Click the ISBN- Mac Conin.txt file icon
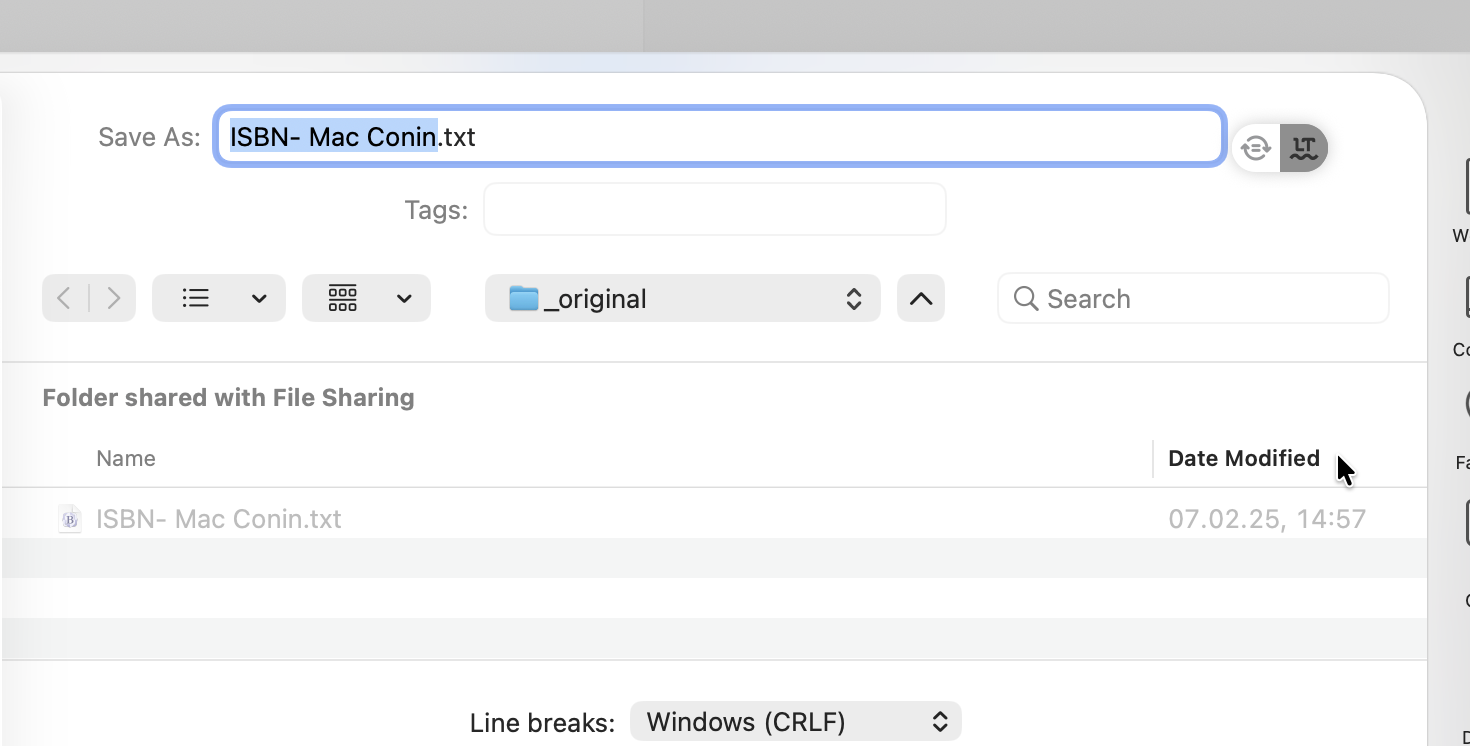The width and height of the screenshot is (1470, 746). (70, 518)
